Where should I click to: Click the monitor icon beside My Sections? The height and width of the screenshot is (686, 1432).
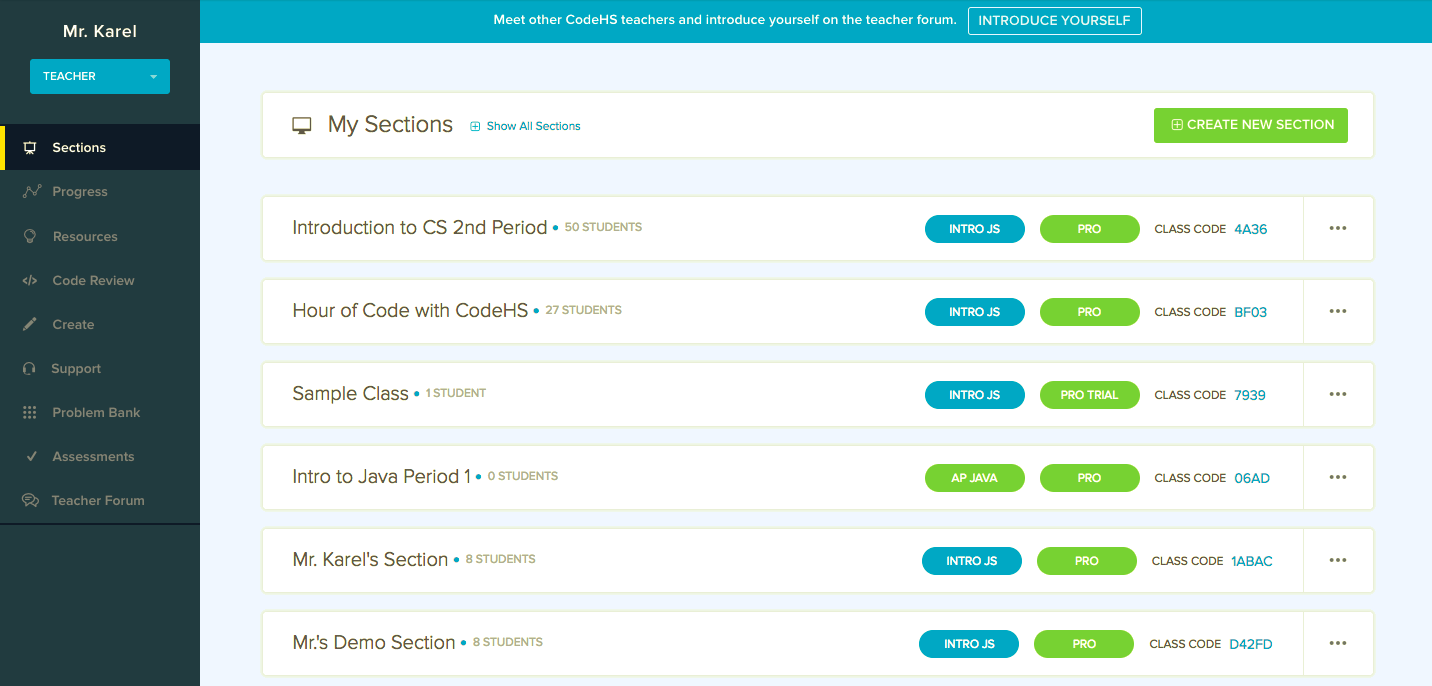[301, 124]
